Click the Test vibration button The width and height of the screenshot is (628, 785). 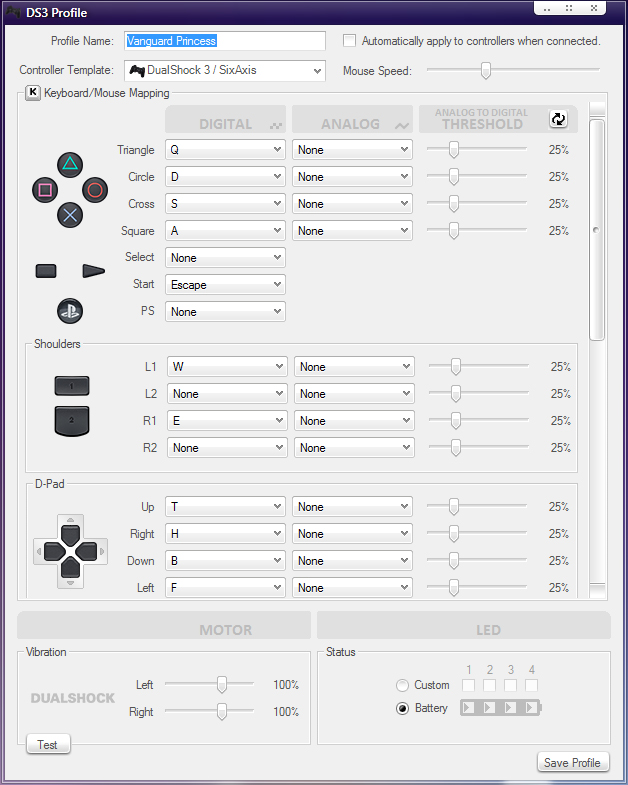(x=48, y=744)
